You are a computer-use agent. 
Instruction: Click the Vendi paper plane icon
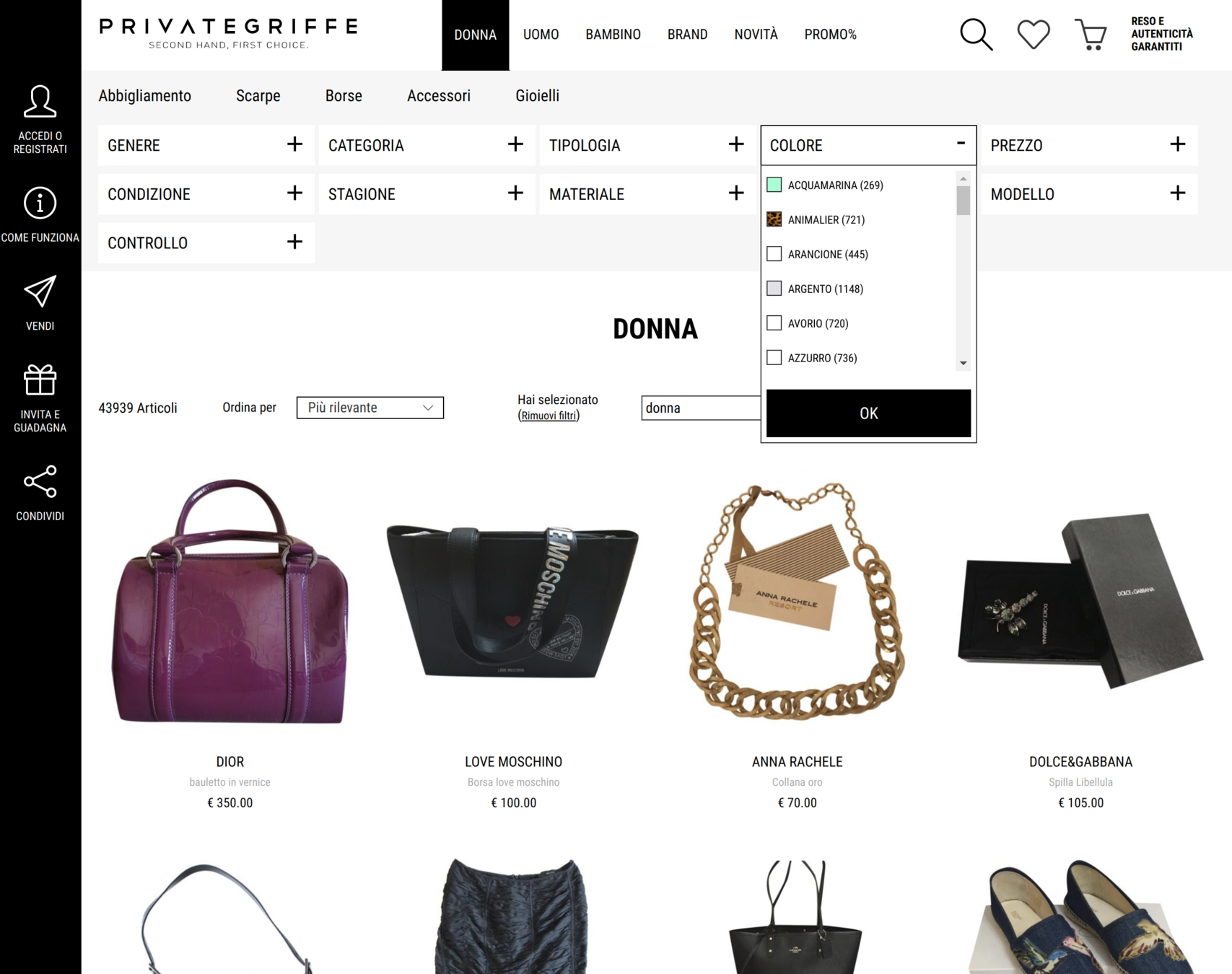tap(40, 291)
